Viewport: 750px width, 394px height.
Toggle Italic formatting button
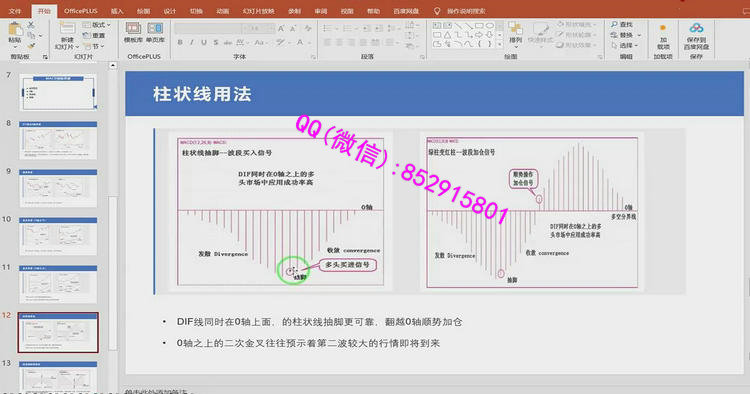tap(192, 43)
